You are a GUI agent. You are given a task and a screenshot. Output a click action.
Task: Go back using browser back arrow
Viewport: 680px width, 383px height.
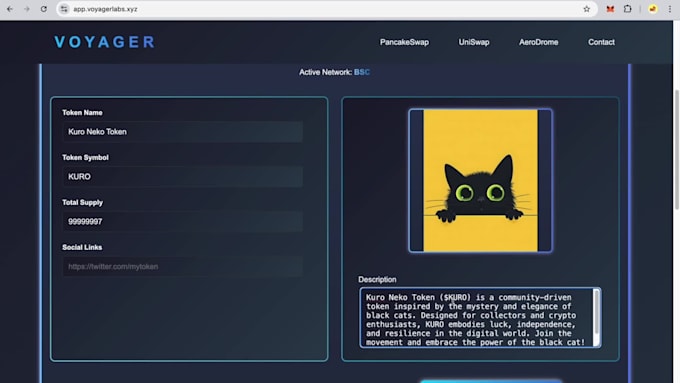pyautogui.click(x=10, y=9)
